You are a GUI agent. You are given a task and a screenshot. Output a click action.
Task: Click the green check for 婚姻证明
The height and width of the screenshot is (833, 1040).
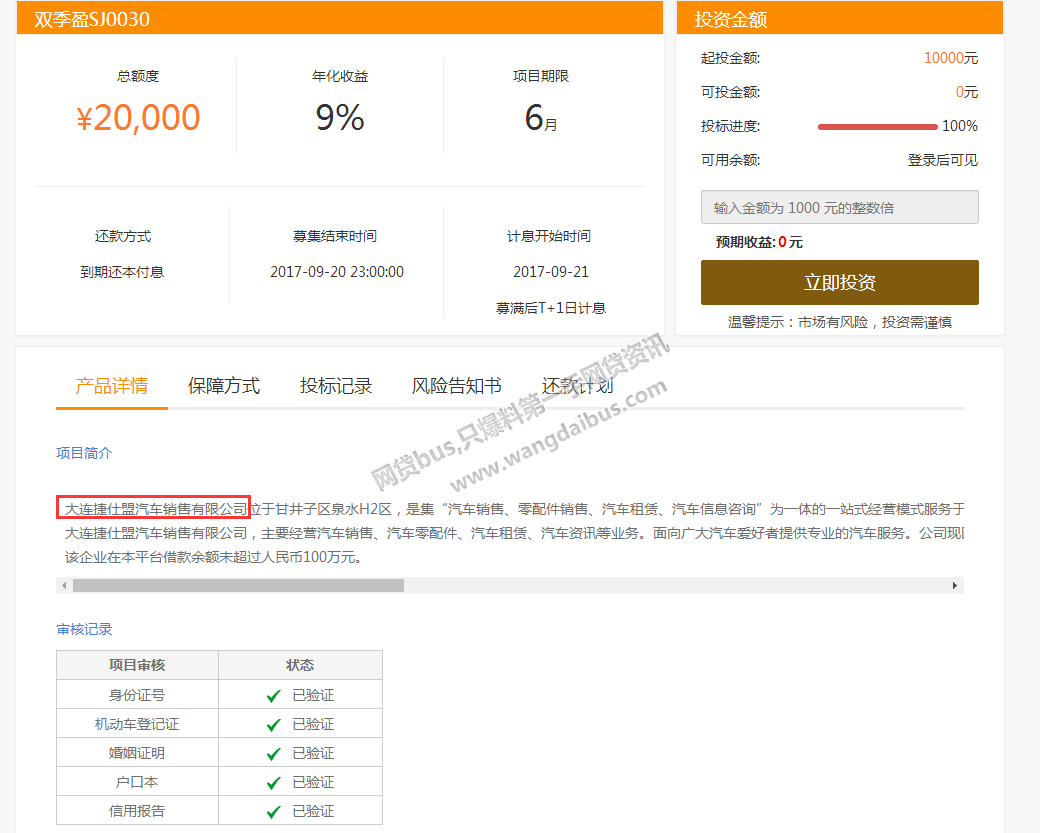click(273, 754)
